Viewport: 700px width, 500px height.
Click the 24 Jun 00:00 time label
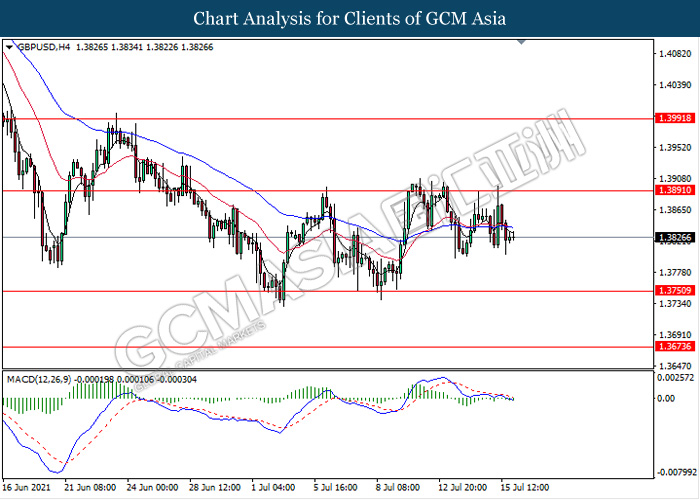tap(152, 488)
